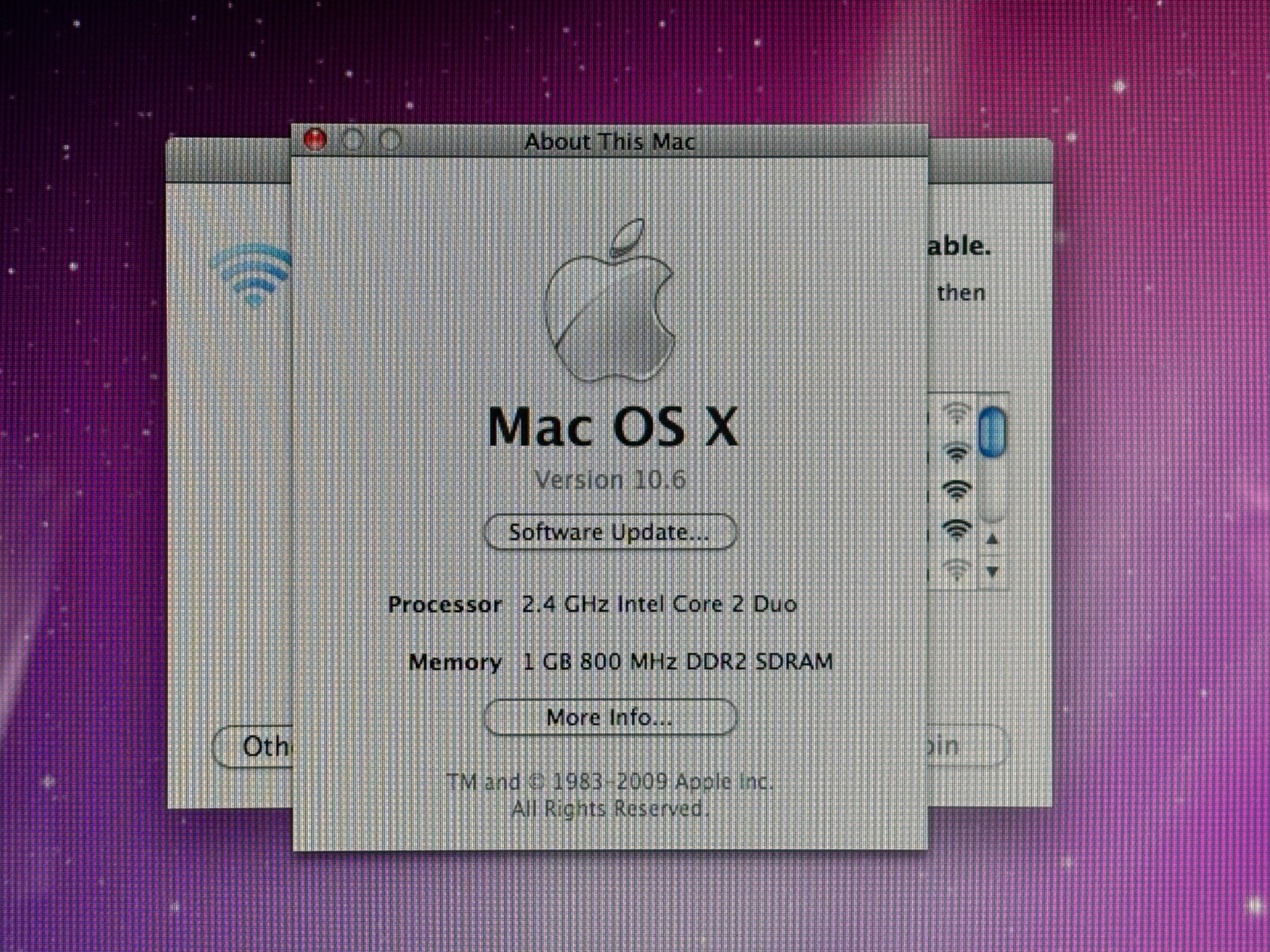Click the Processor label
Screen dimensions: 1270x952
(444, 605)
